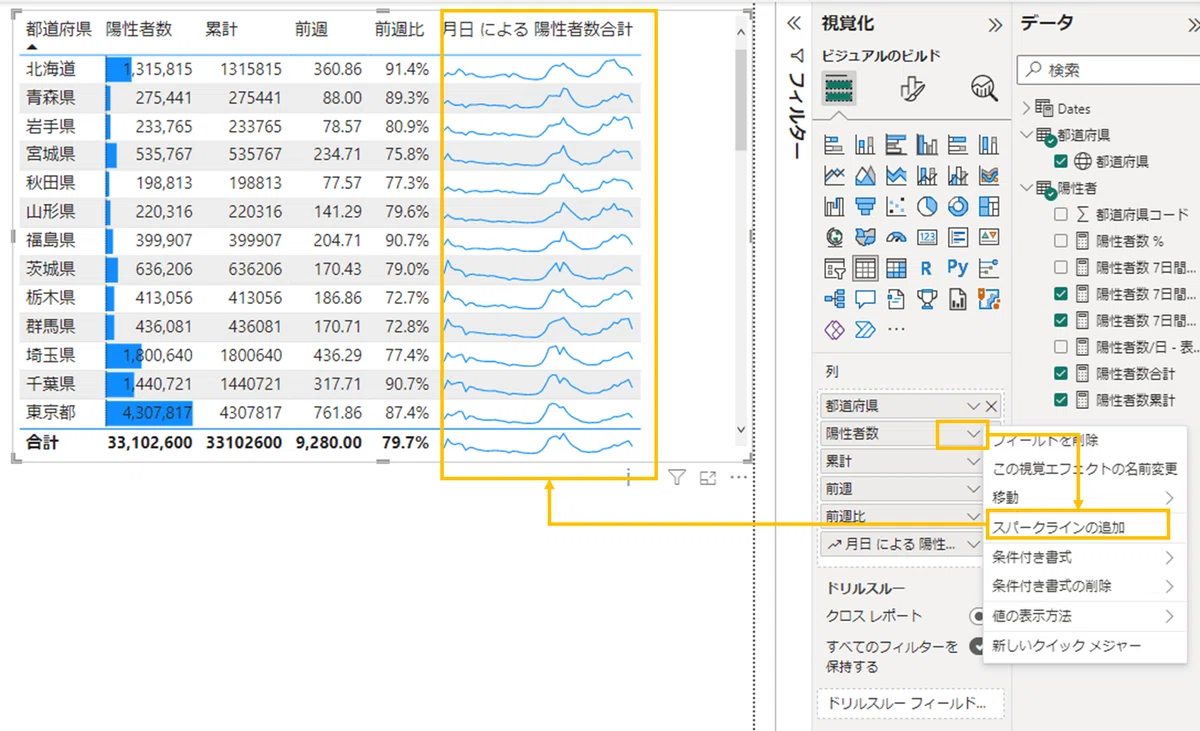Select the ribbon chart visual
The height and width of the screenshot is (731, 1200).
(989, 176)
